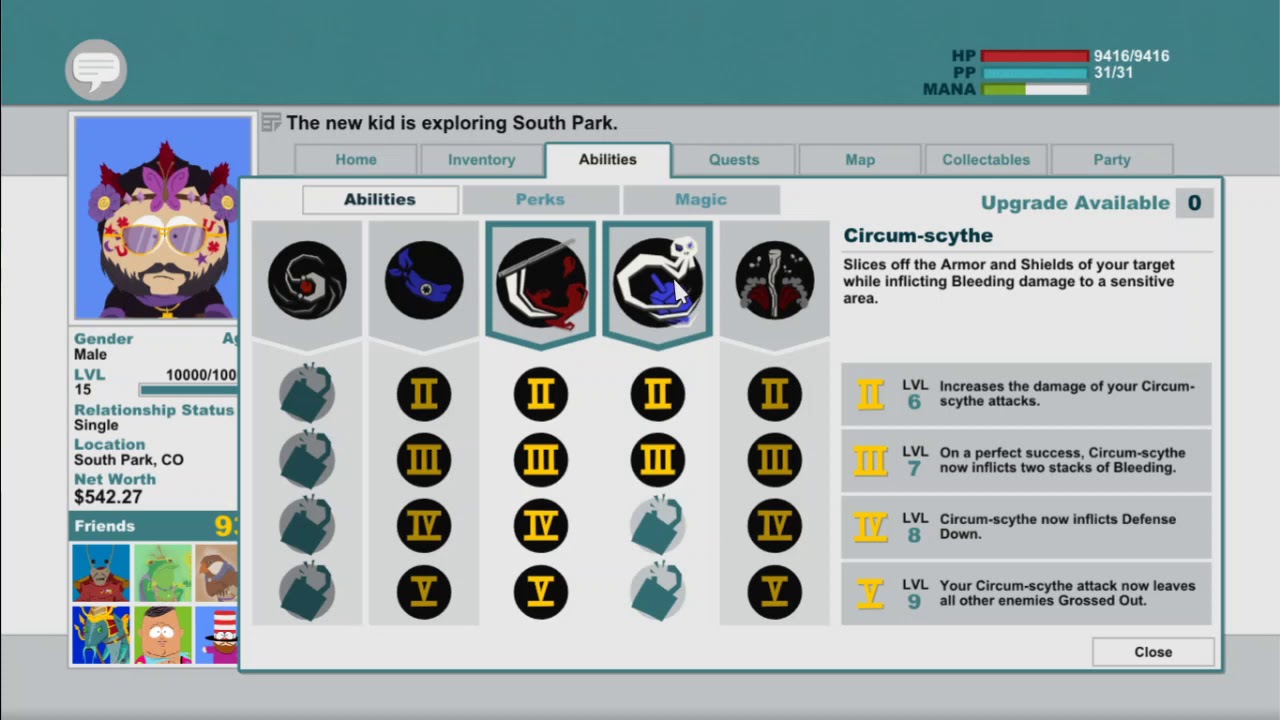Screen dimensions: 1280x720
Task: Click the Gender value Male
Action: coord(90,355)
